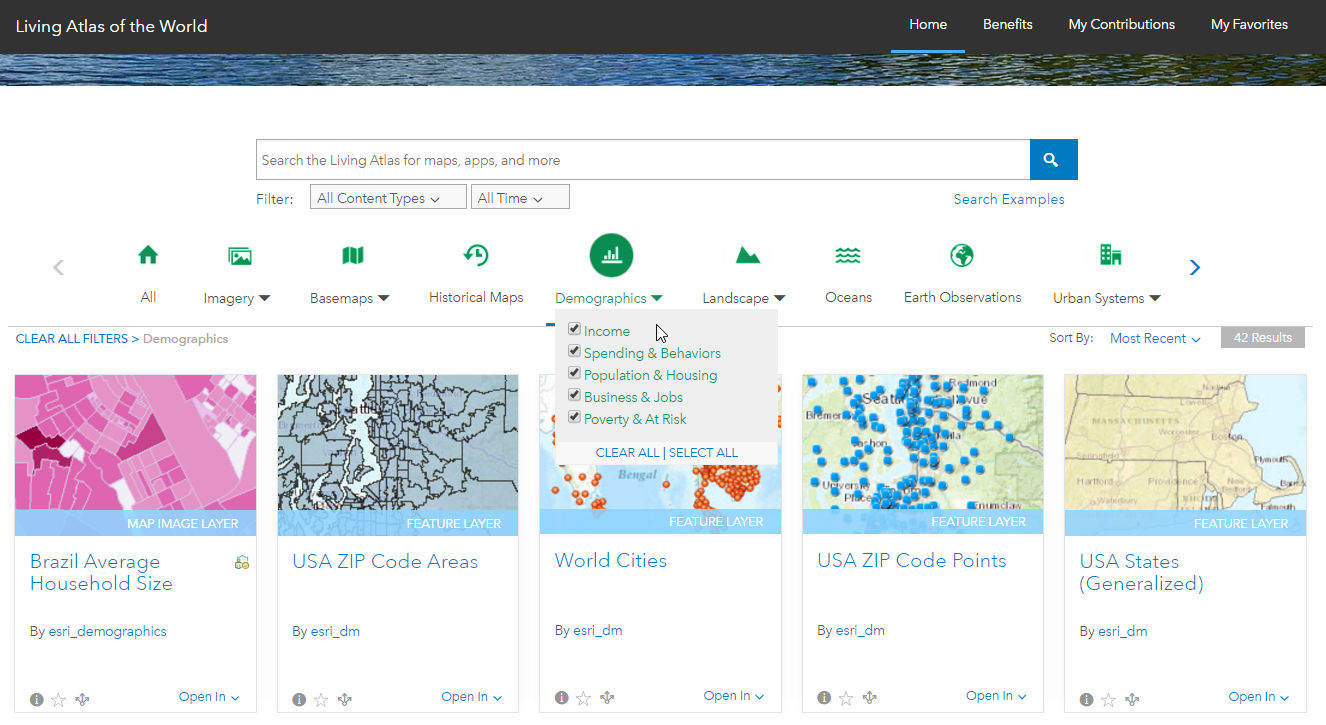
Task: Open the All Content Types filter dropdown
Action: point(388,198)
